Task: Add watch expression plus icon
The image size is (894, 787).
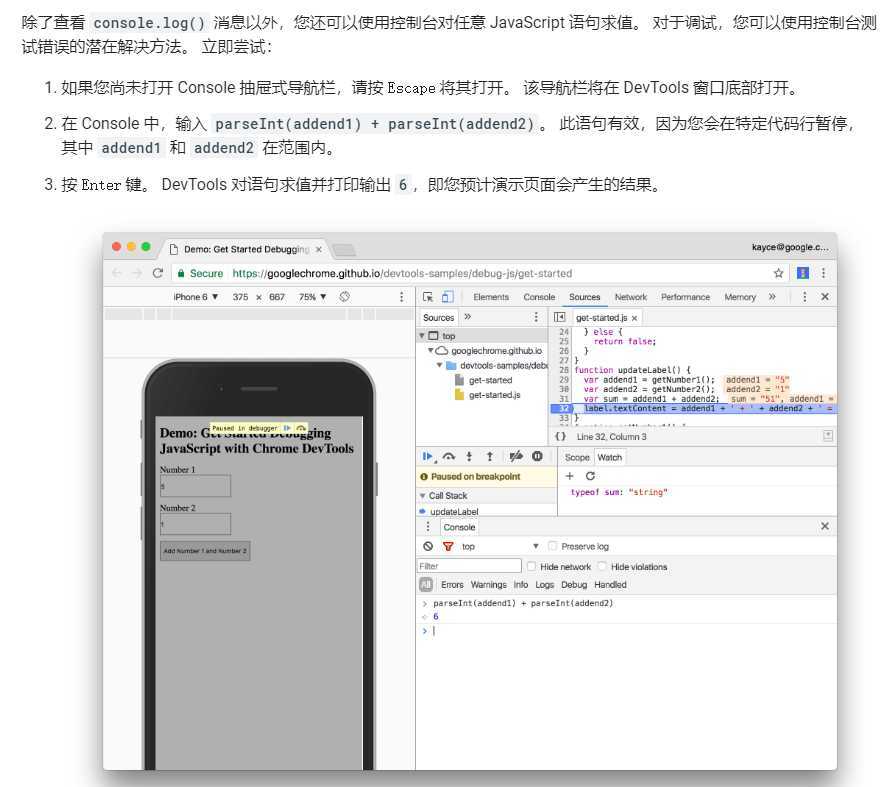Action: click(x=569, y=476)
